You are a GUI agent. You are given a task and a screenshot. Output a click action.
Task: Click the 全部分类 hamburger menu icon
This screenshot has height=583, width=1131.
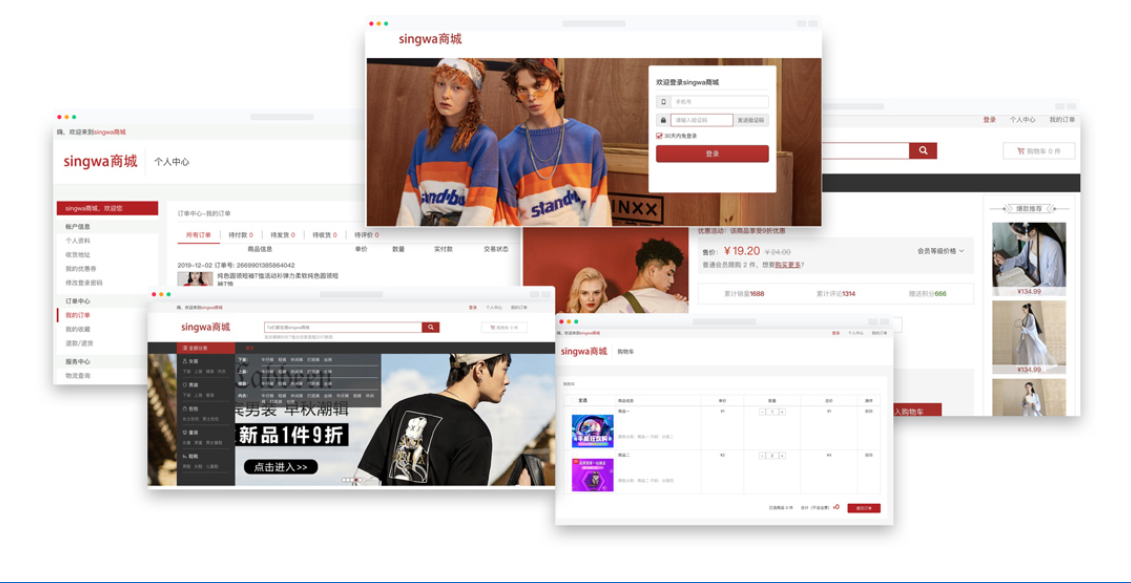click(186, 347)
